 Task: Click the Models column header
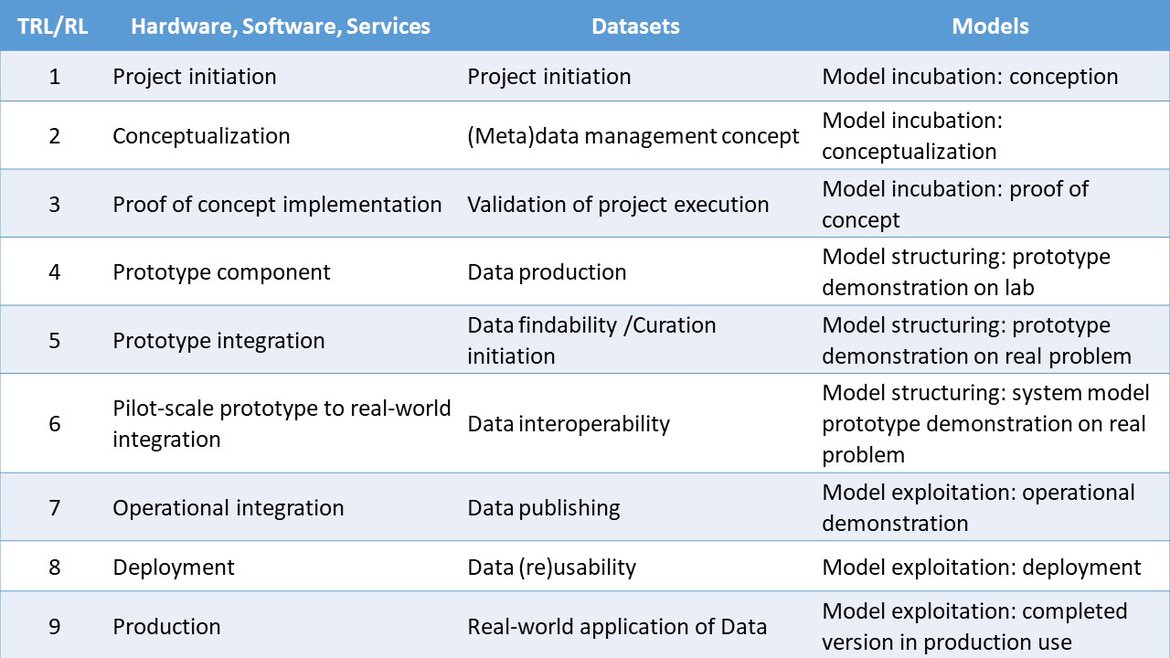point(990,26)
